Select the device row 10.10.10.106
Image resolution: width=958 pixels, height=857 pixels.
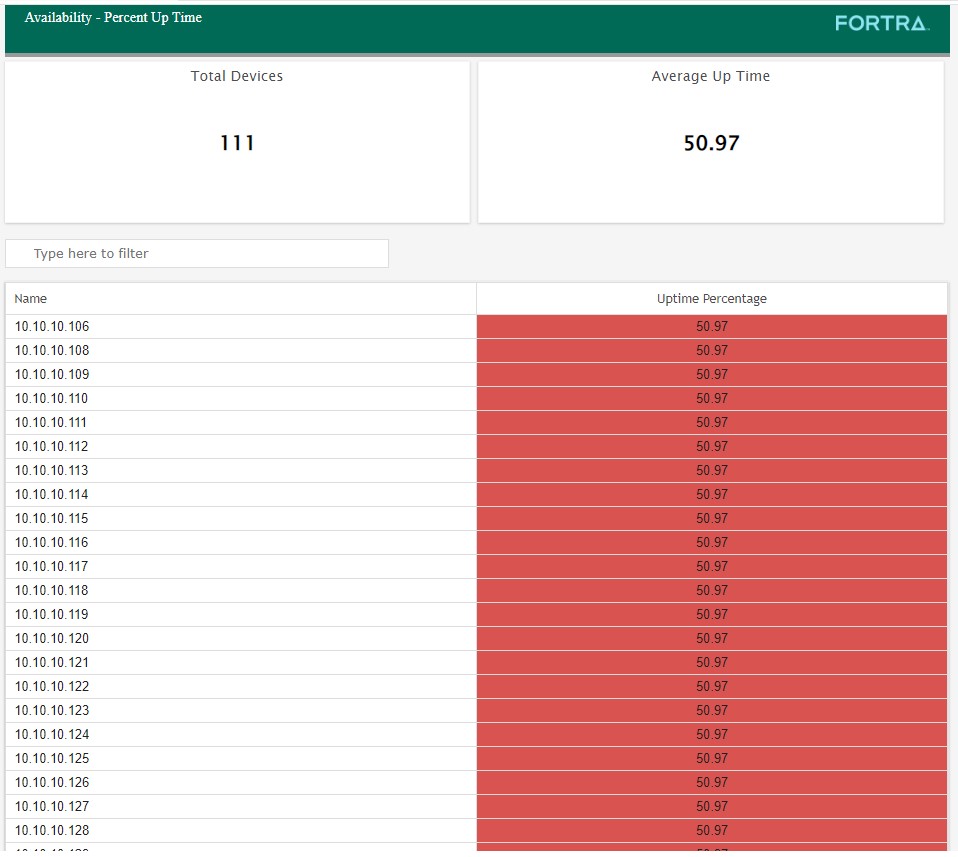pyautogui.click(x=477, y=327)
